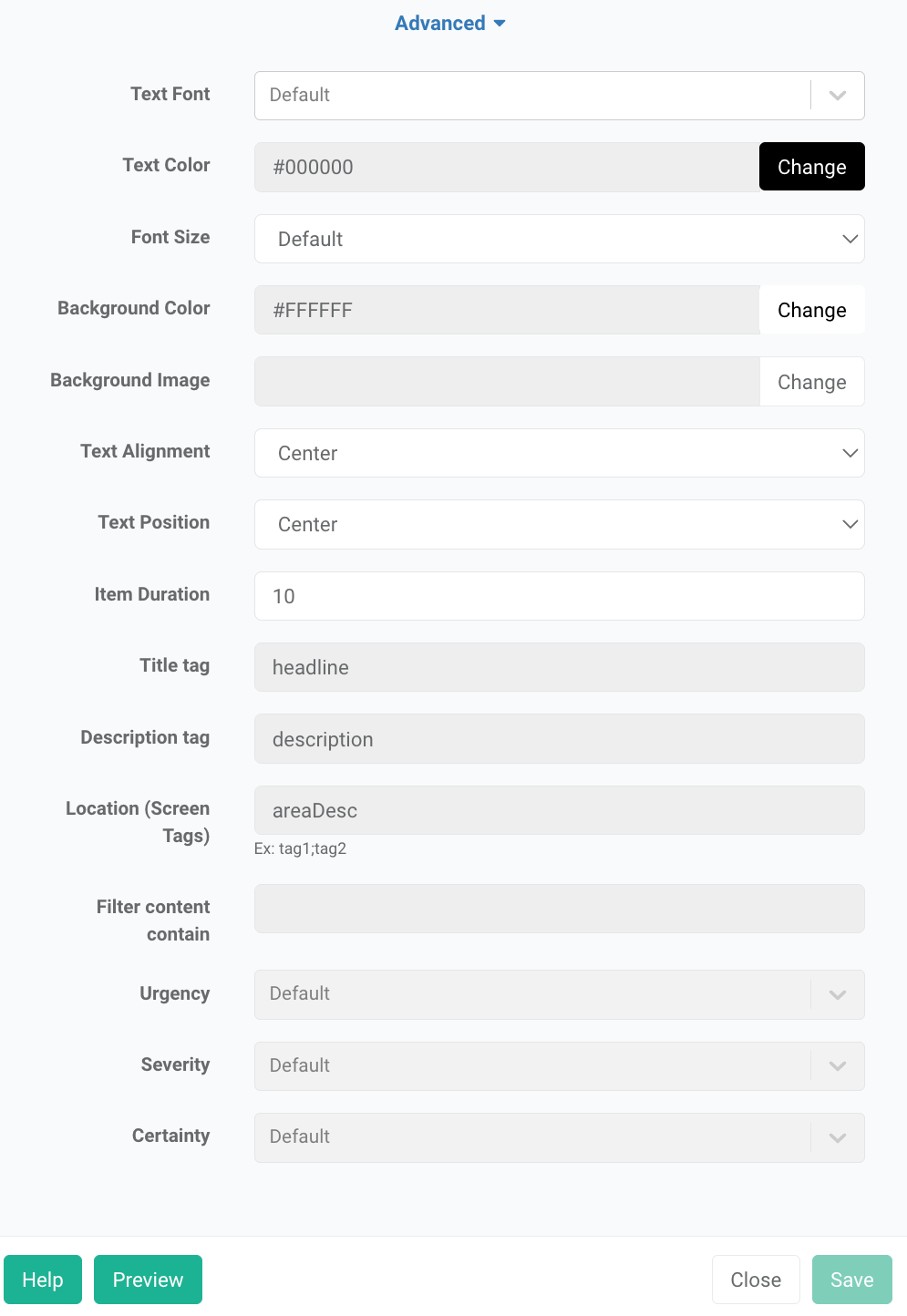The image size is (907, 1316).
Task: Click the Text Font chevron arrow
Action: tap(838, 96)
